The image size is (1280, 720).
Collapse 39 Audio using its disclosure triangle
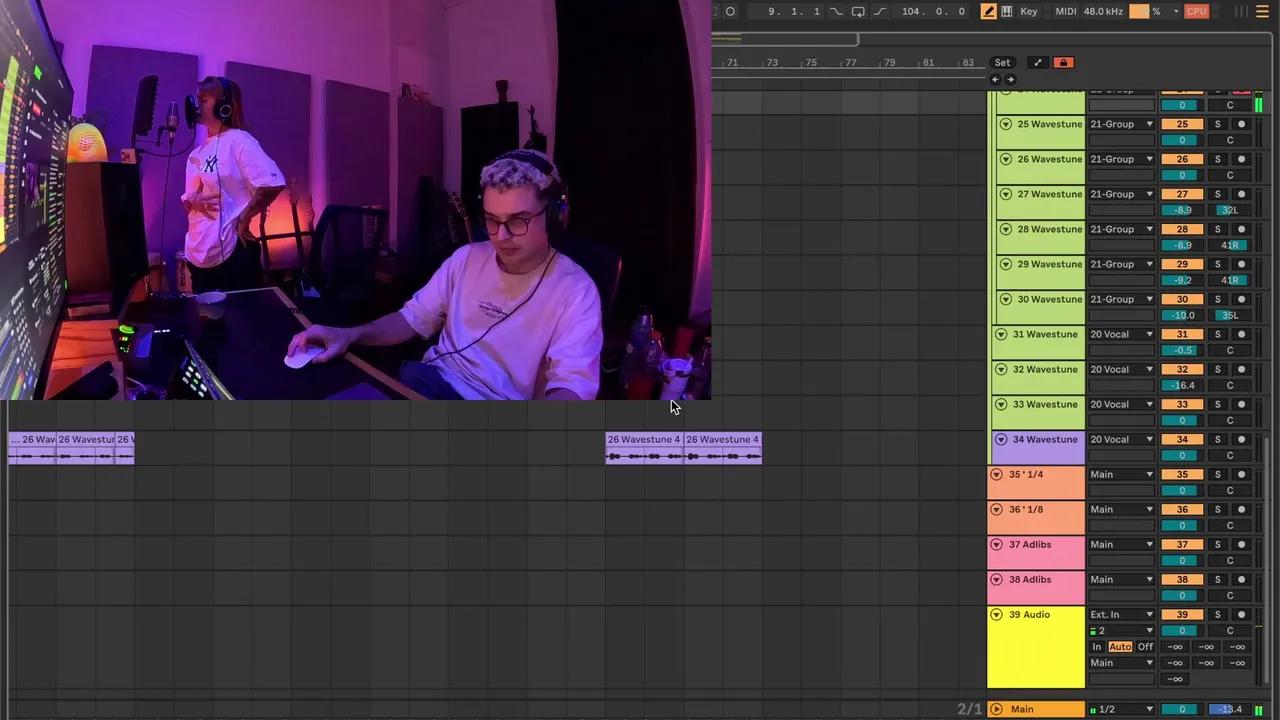[x=997, y=614]
